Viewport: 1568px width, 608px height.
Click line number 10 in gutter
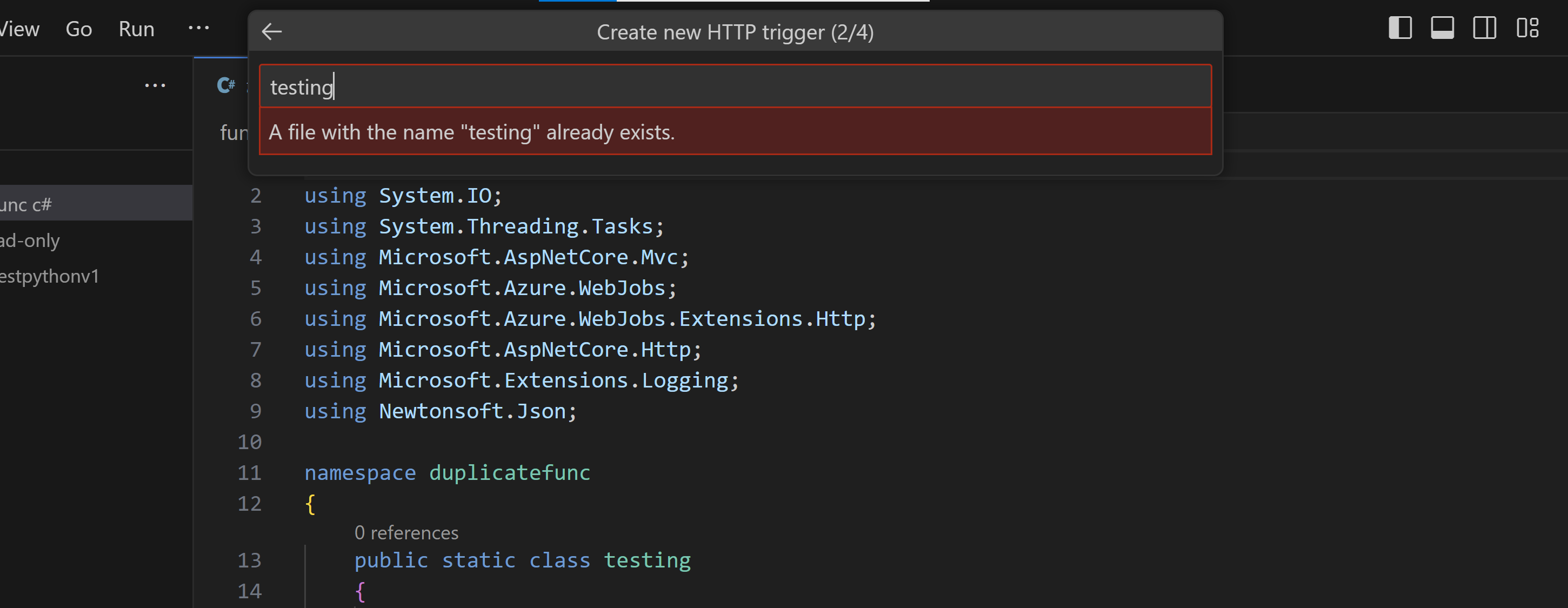[250, 442]
